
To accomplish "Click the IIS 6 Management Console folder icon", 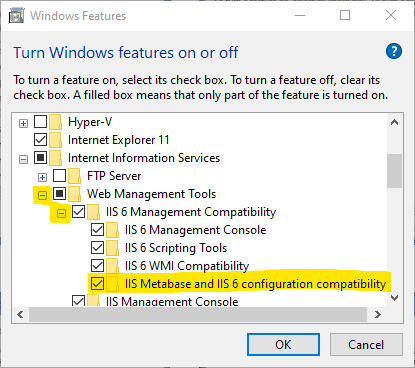I will 112,230.
